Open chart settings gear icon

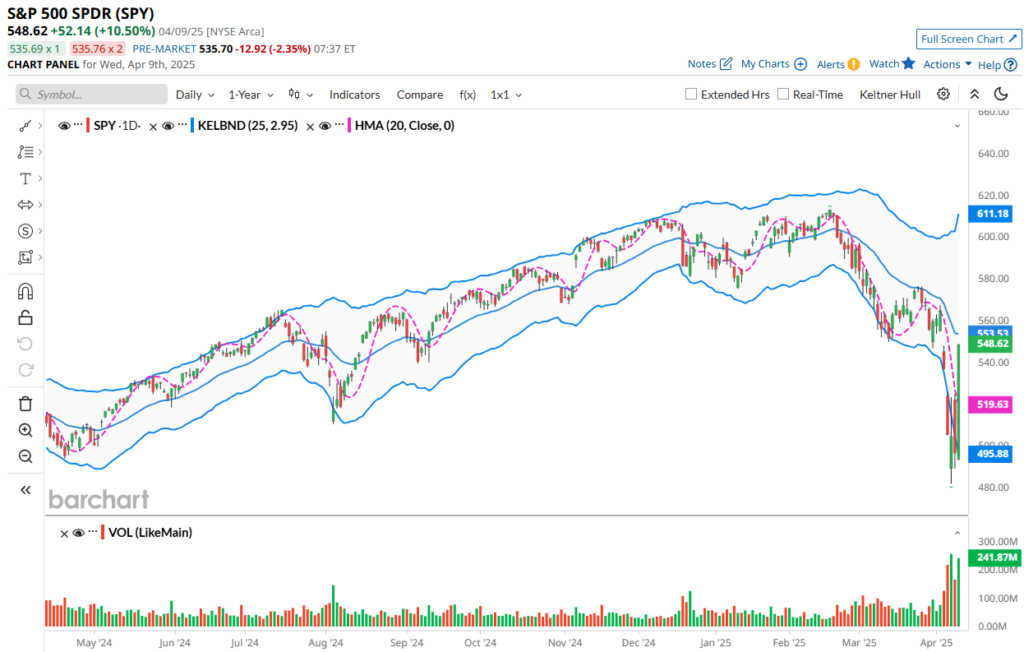943,94
